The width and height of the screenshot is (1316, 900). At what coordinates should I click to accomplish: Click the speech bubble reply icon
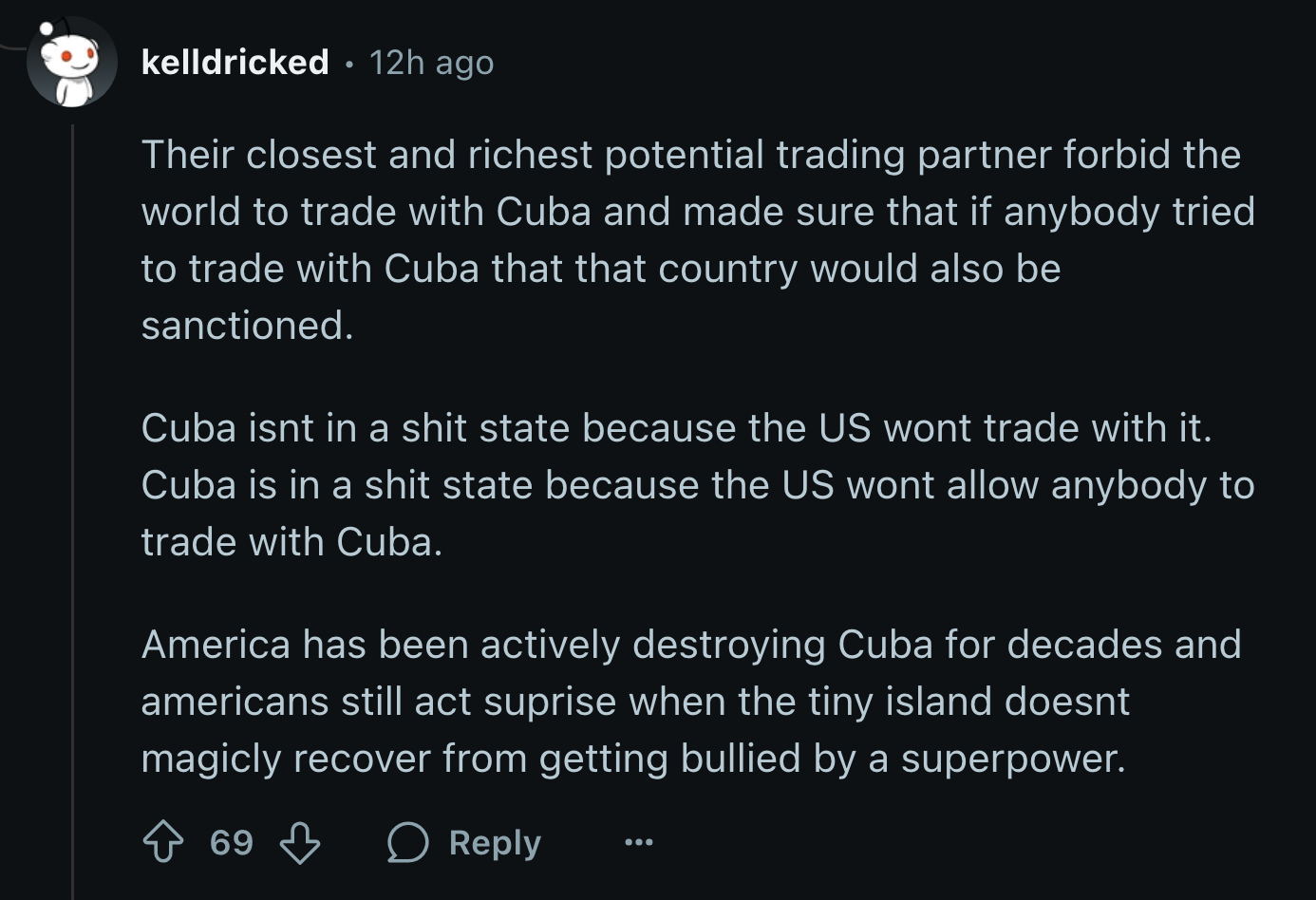point(408,842)
